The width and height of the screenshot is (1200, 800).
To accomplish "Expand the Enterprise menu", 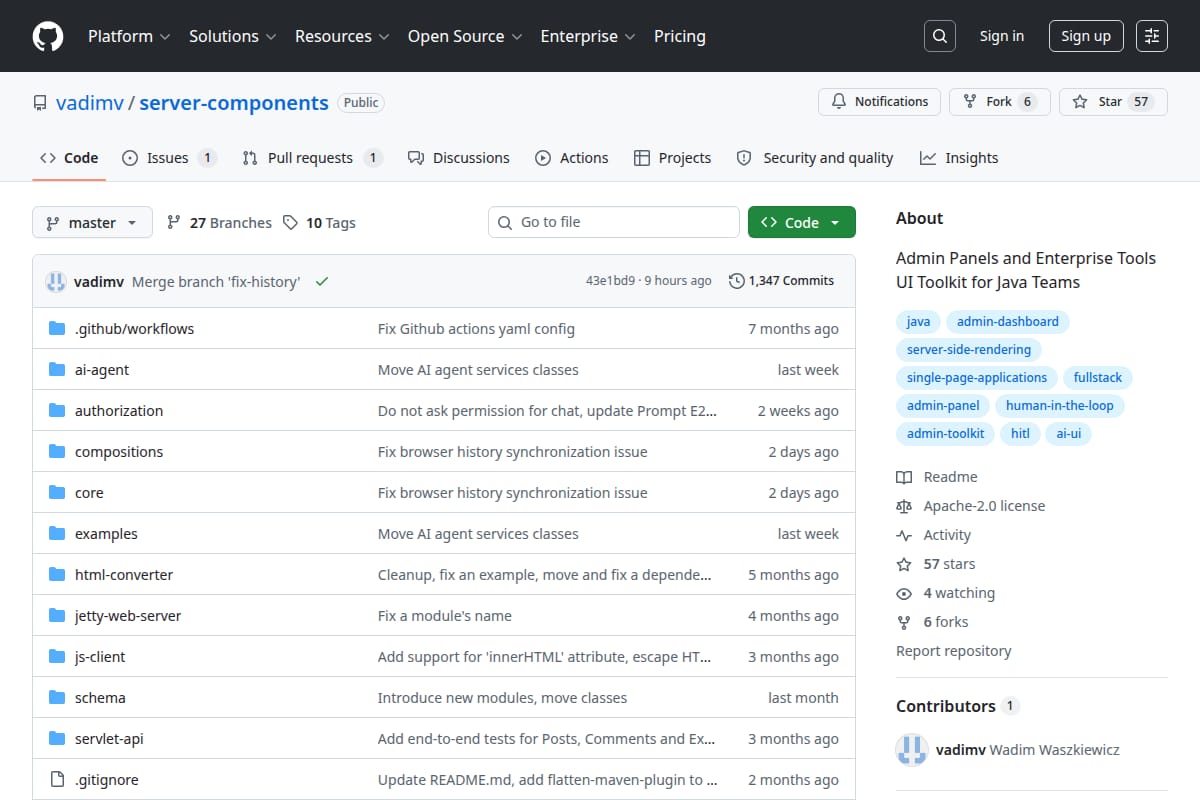I will point(588,36).
